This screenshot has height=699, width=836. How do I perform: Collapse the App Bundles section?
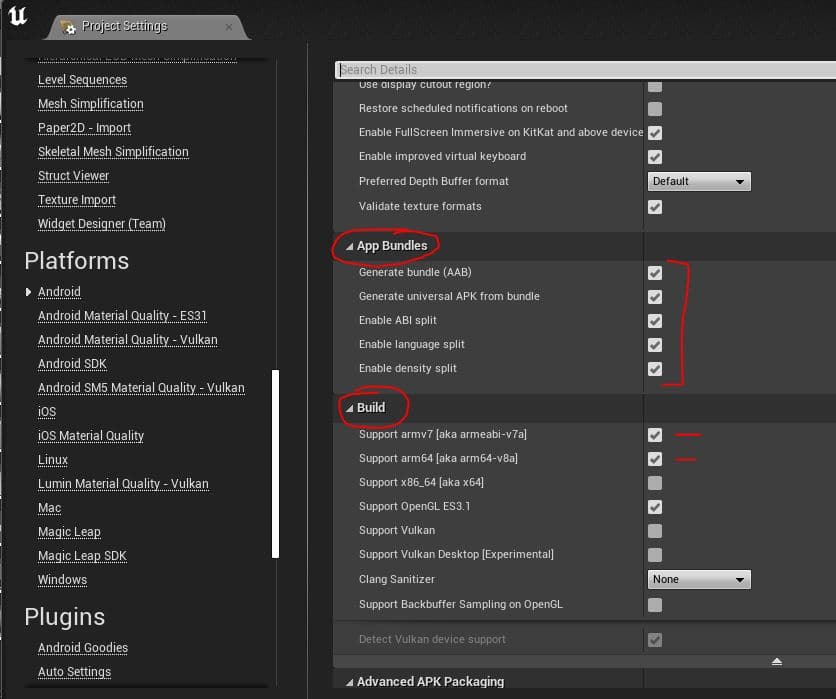(x=350, y=246)
